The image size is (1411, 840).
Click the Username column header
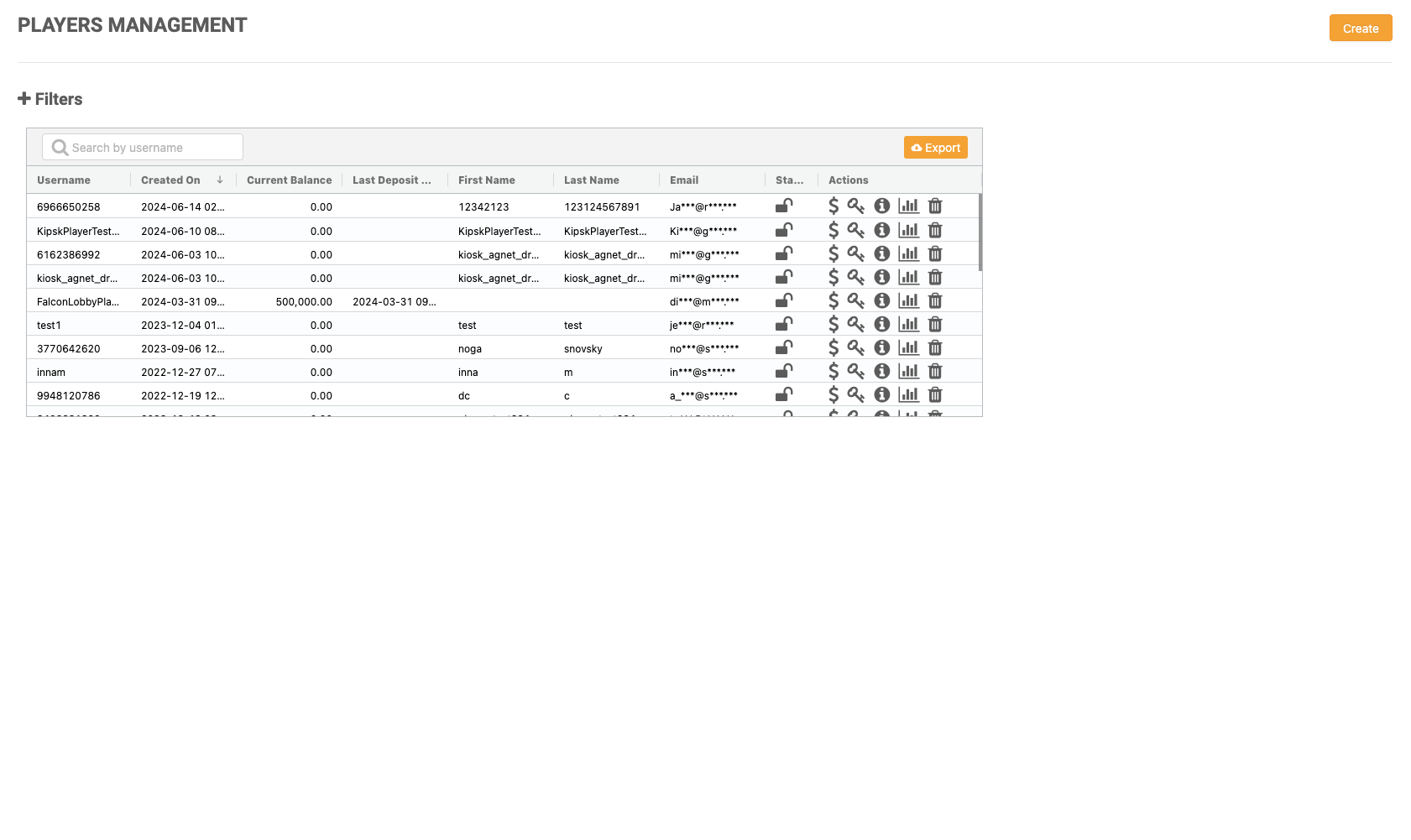64,180
